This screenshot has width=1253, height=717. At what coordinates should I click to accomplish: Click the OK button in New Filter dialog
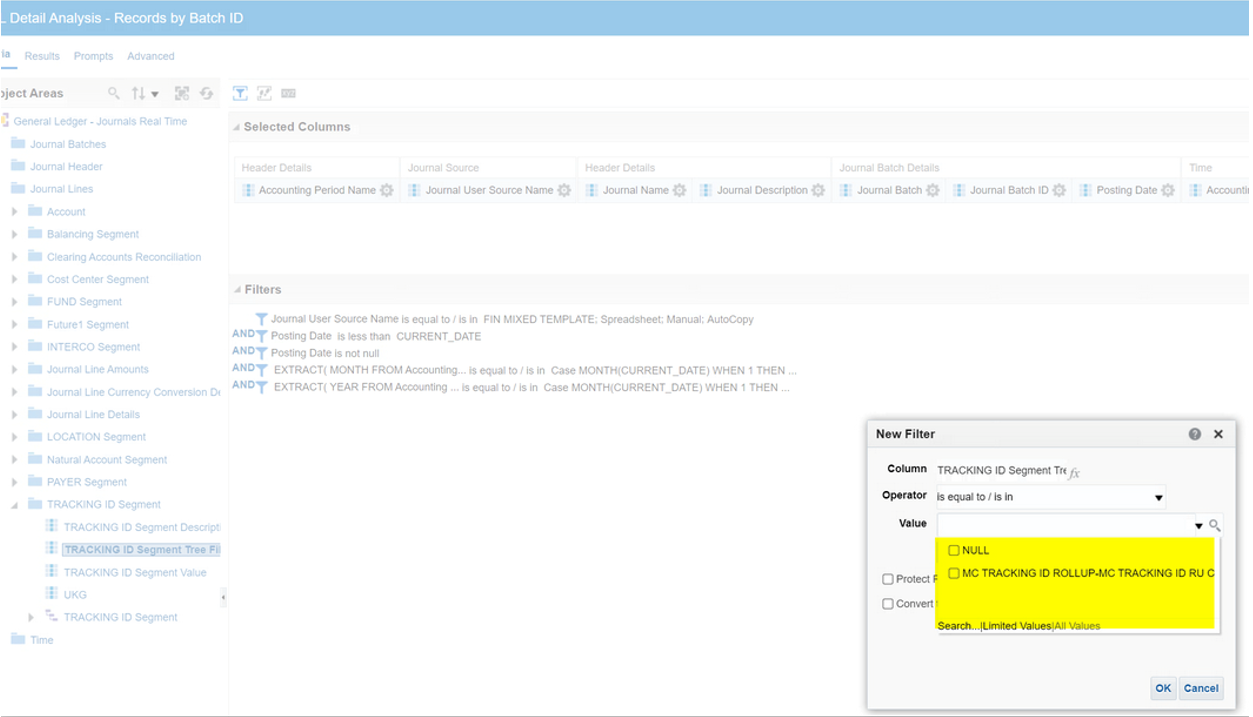coord(1162,688)
